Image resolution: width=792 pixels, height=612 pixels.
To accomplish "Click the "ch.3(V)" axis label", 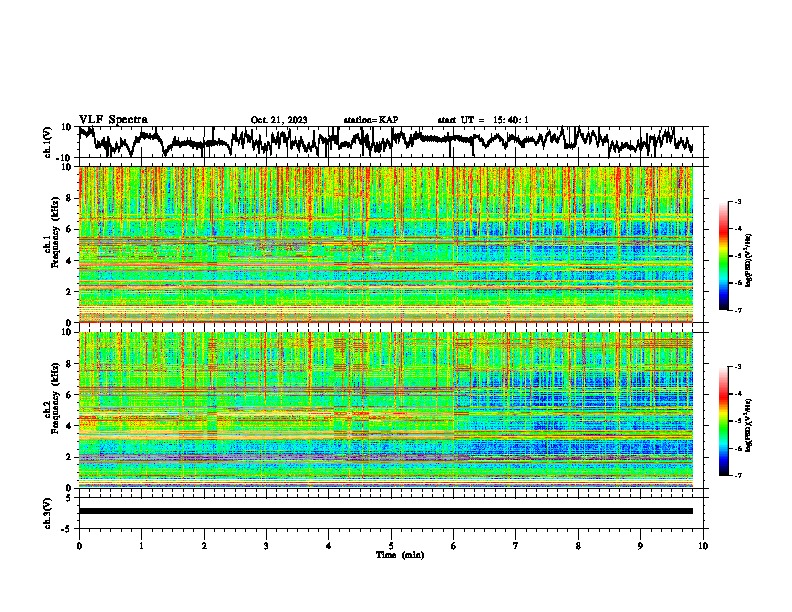I will pos(48,513).
